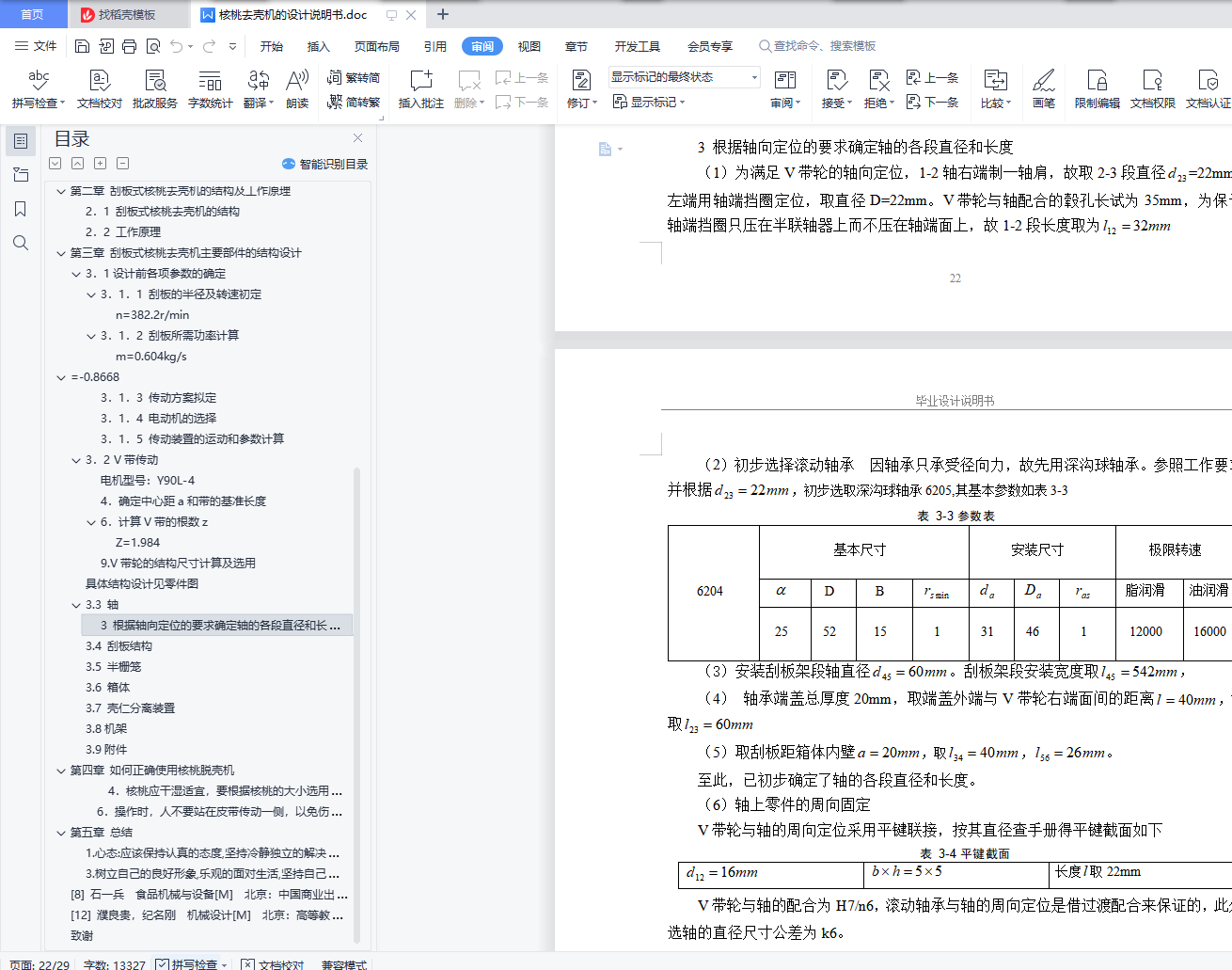1232x970 pixels.
Task: Open the 拼写检查 spell check tool
Action: [x=38, y=89]
